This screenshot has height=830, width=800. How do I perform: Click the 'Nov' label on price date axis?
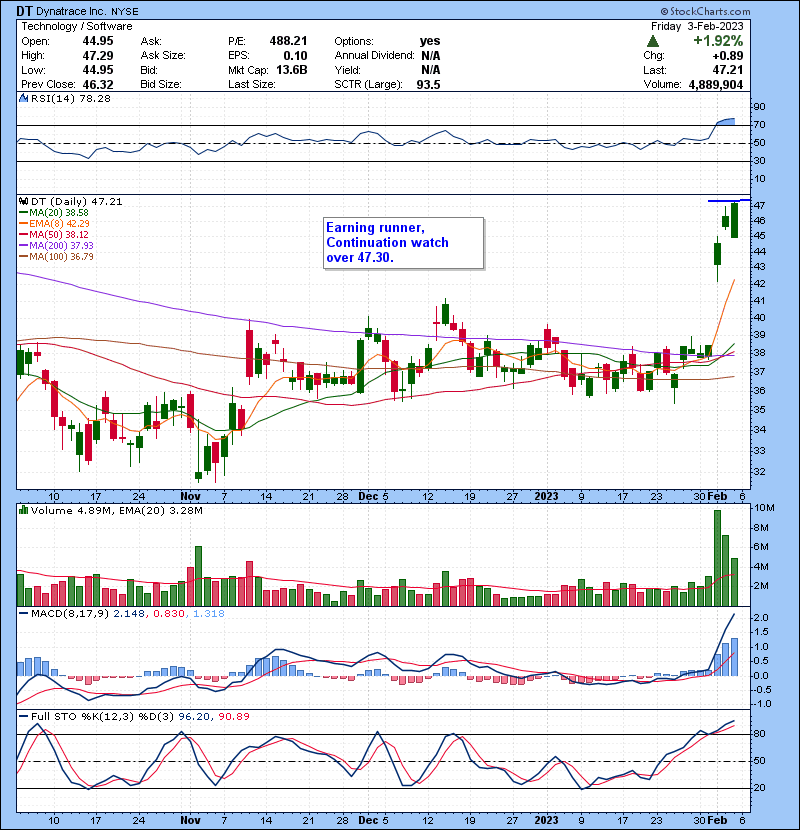click(x=191, y=497)
